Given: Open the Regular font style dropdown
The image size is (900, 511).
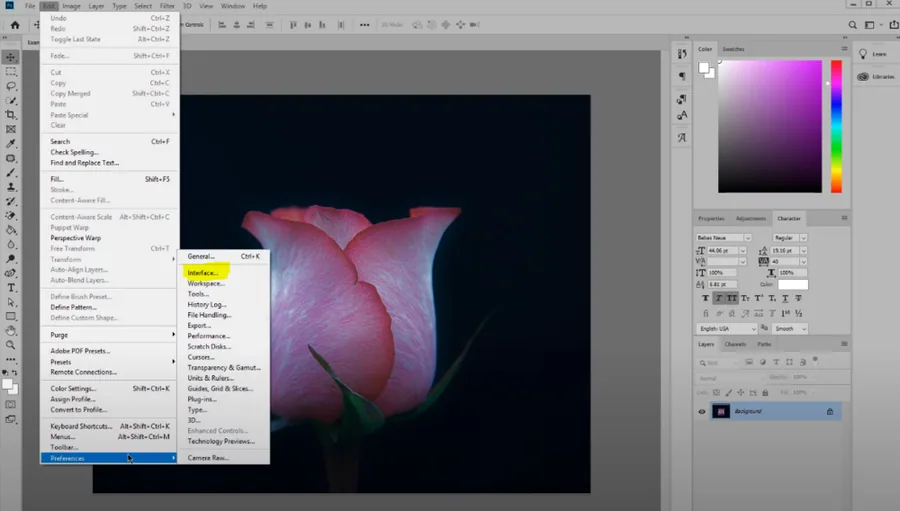Looking at the screenshot, I should [x=803, y=238].
